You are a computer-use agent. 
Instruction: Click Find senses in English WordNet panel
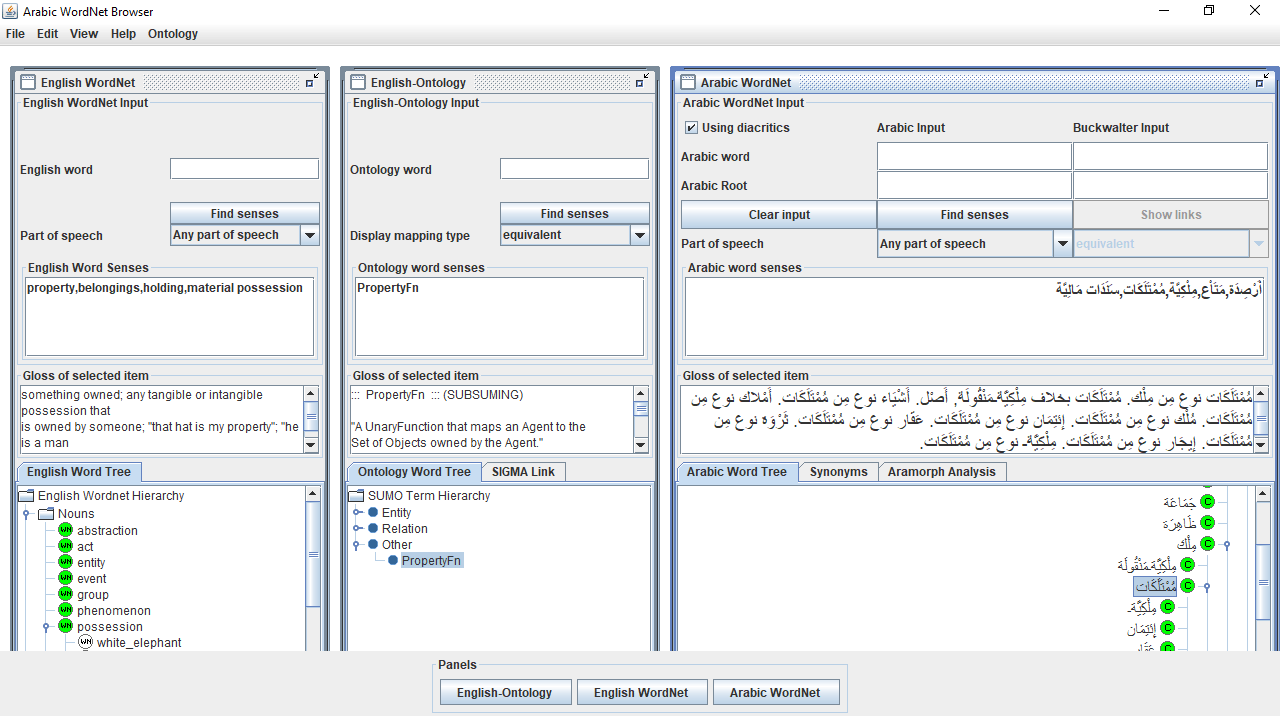[245, 213]
